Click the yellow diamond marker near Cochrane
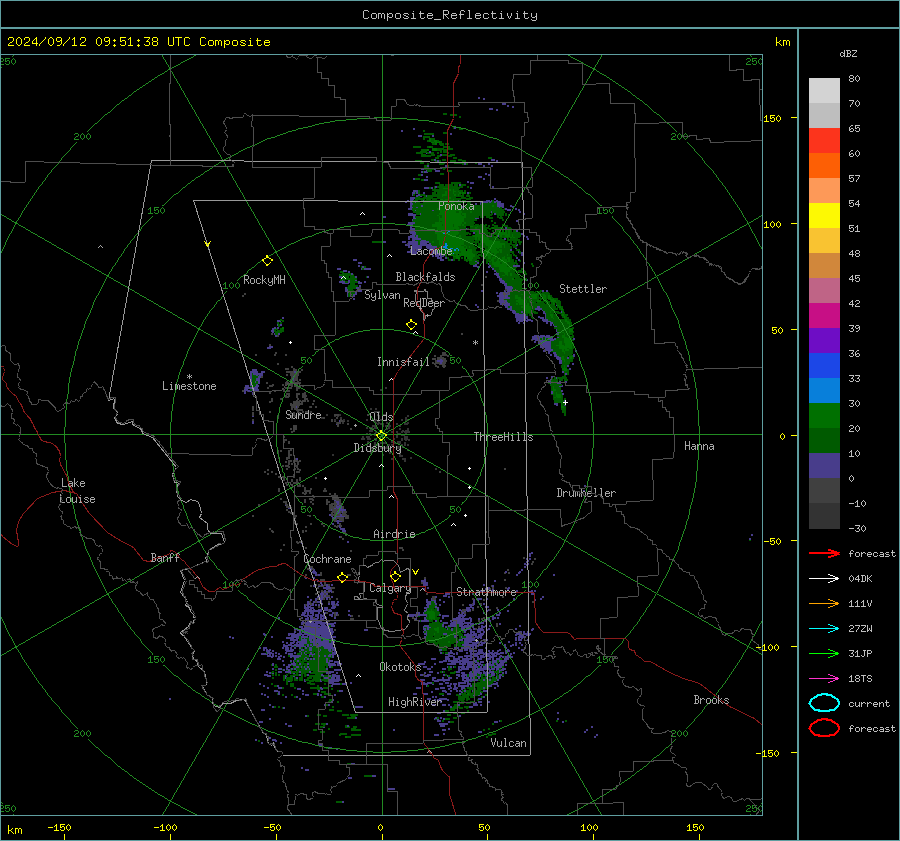Screen dimensions: 900x841 pos(343,577)
